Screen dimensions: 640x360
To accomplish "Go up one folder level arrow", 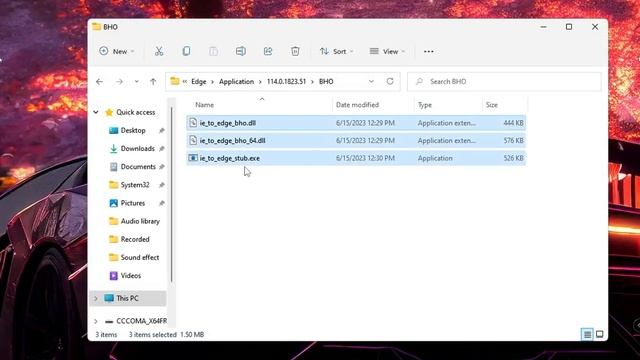I will coord(153,82).
